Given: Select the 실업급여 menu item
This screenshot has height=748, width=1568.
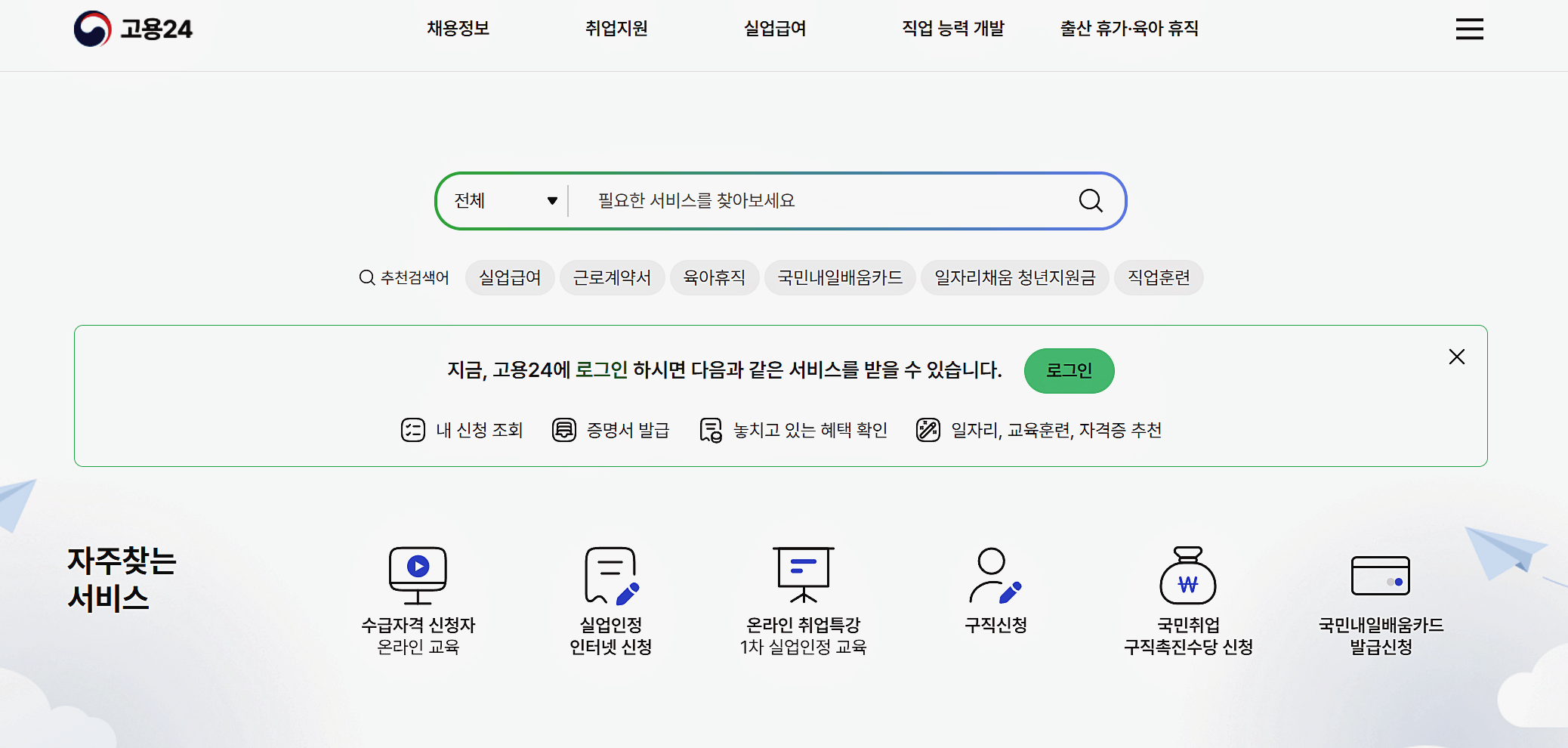Looking at the screenshot, I should tap(774, 28).
